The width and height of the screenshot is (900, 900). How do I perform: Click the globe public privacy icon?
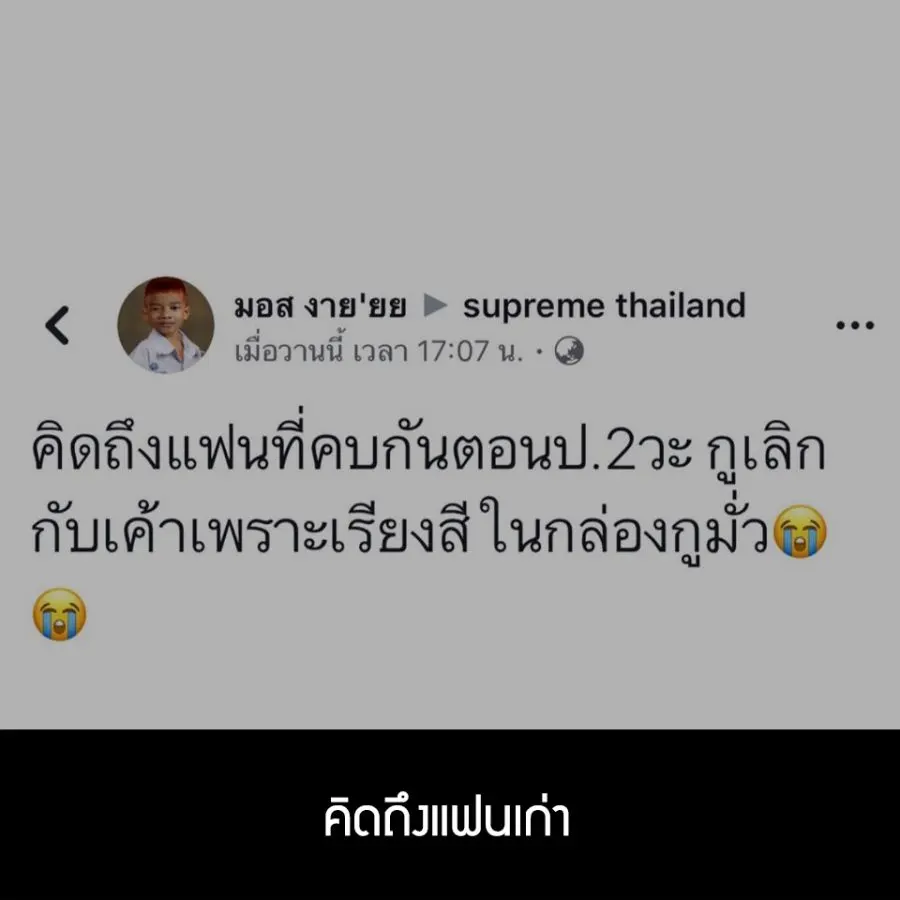pos(569,351)
